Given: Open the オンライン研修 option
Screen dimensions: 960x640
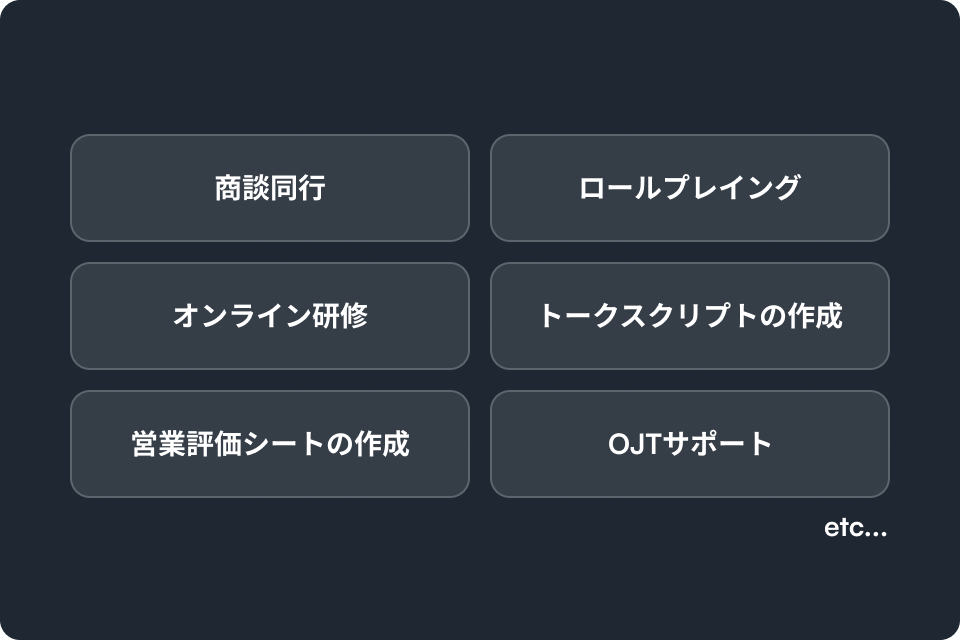Looking at the screenshot, I should click(x=270, y=316).
